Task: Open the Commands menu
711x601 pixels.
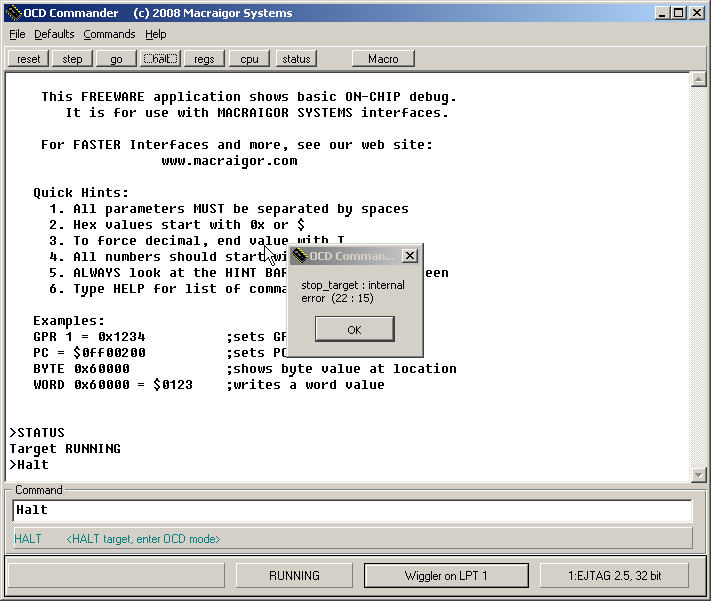Action: 109,34
